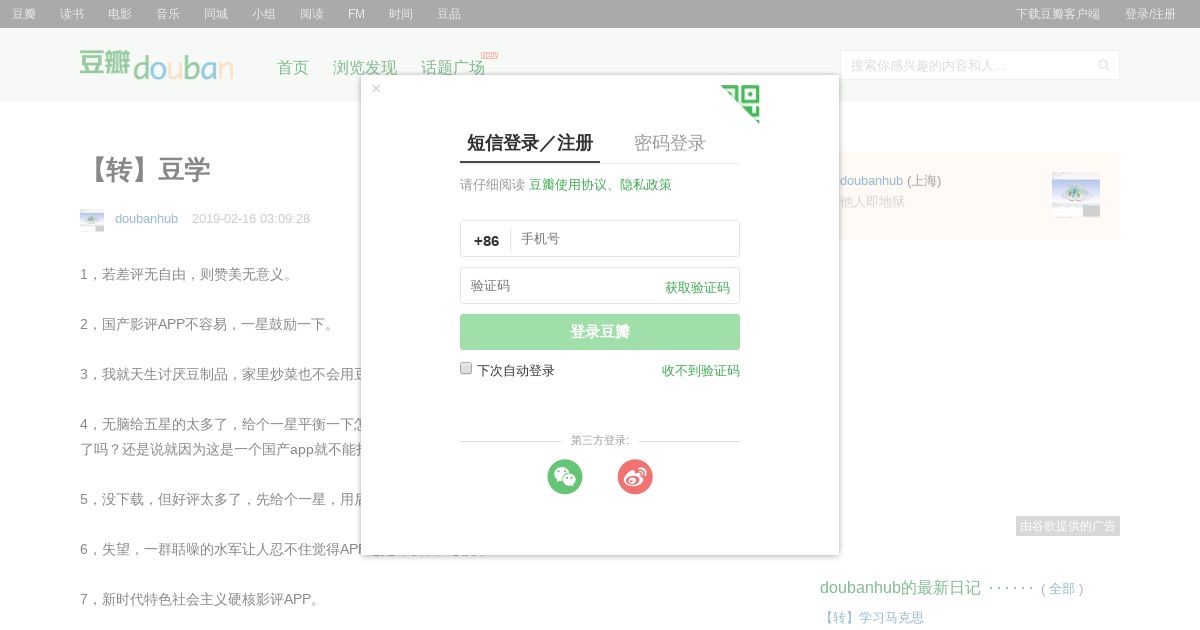Open 【转】学习马克思 diary link
The height and width of the screenshot is (630, 1200).
tap(872, 618)
